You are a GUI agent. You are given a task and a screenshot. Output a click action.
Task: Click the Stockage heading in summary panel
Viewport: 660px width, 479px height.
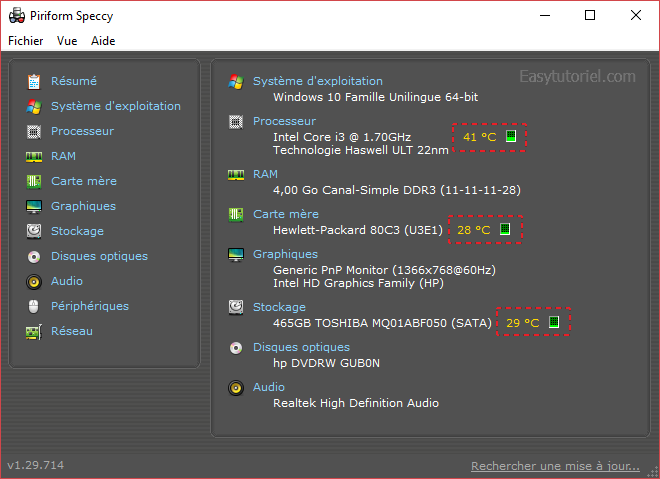point(279,307)
